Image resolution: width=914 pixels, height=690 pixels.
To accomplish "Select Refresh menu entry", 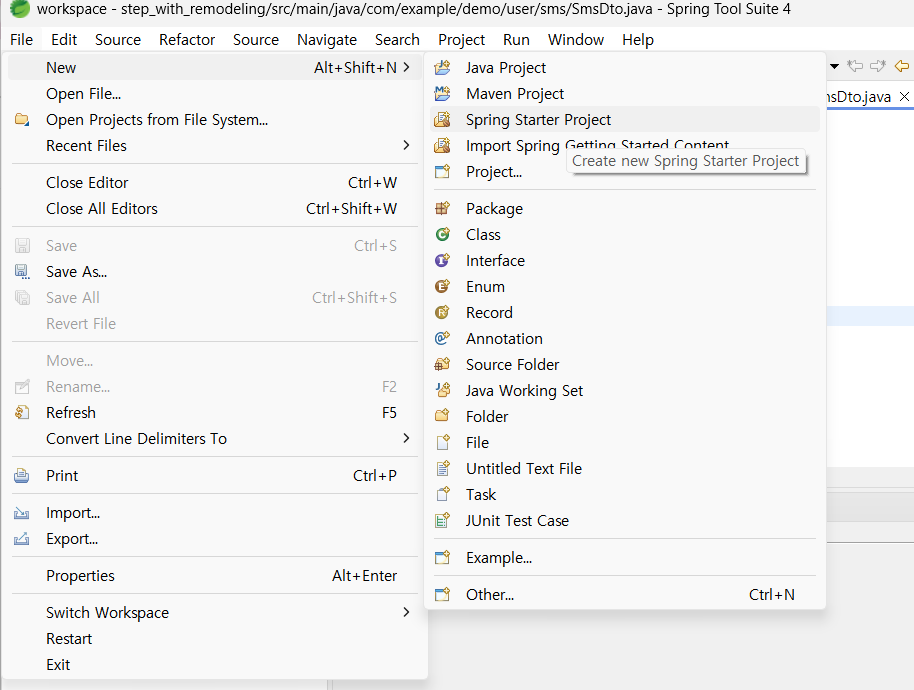I will (x=214, y=413).
